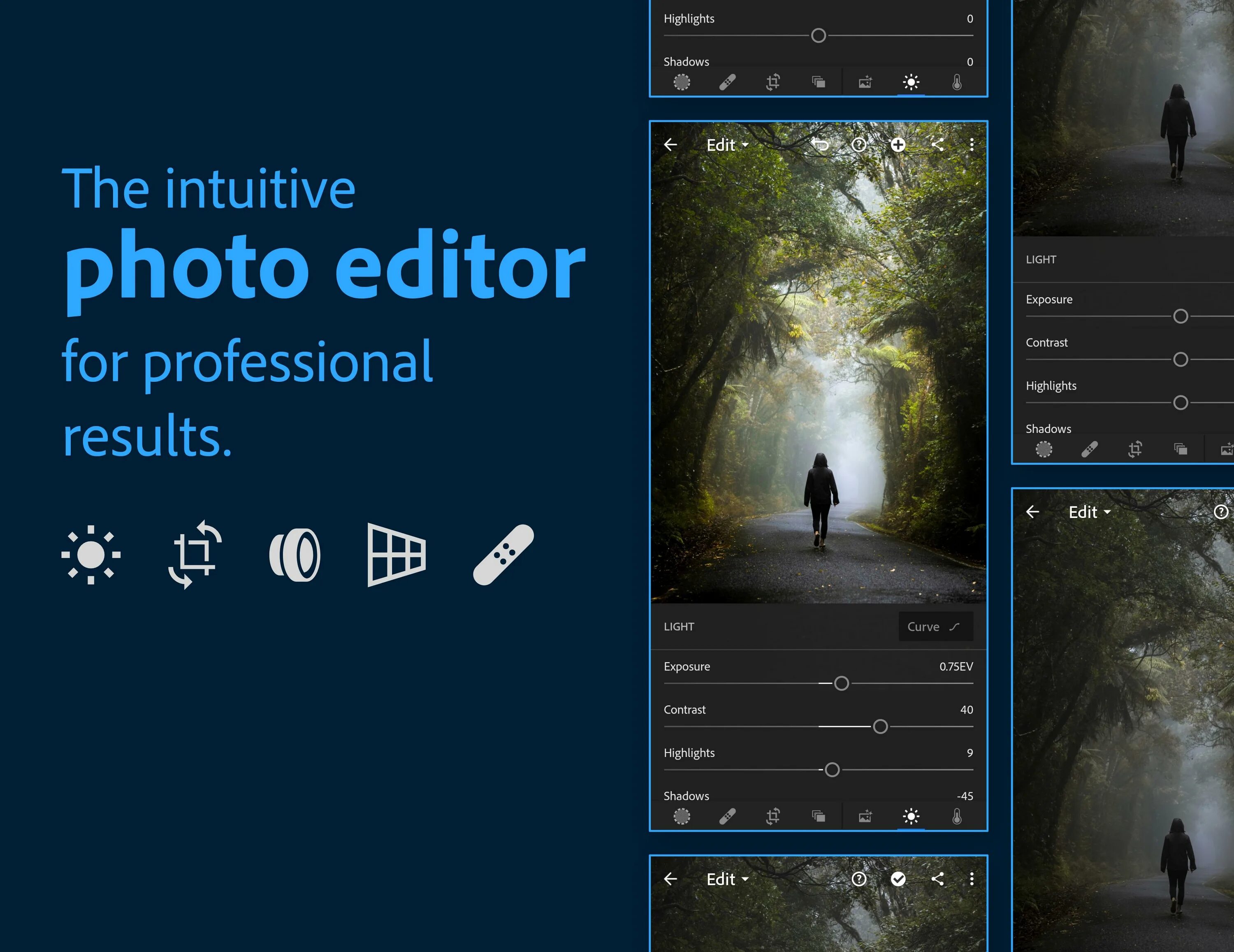Click the Contrast slider handle at 40
The image size is (1234, 952).
click(x=880, y=727)
